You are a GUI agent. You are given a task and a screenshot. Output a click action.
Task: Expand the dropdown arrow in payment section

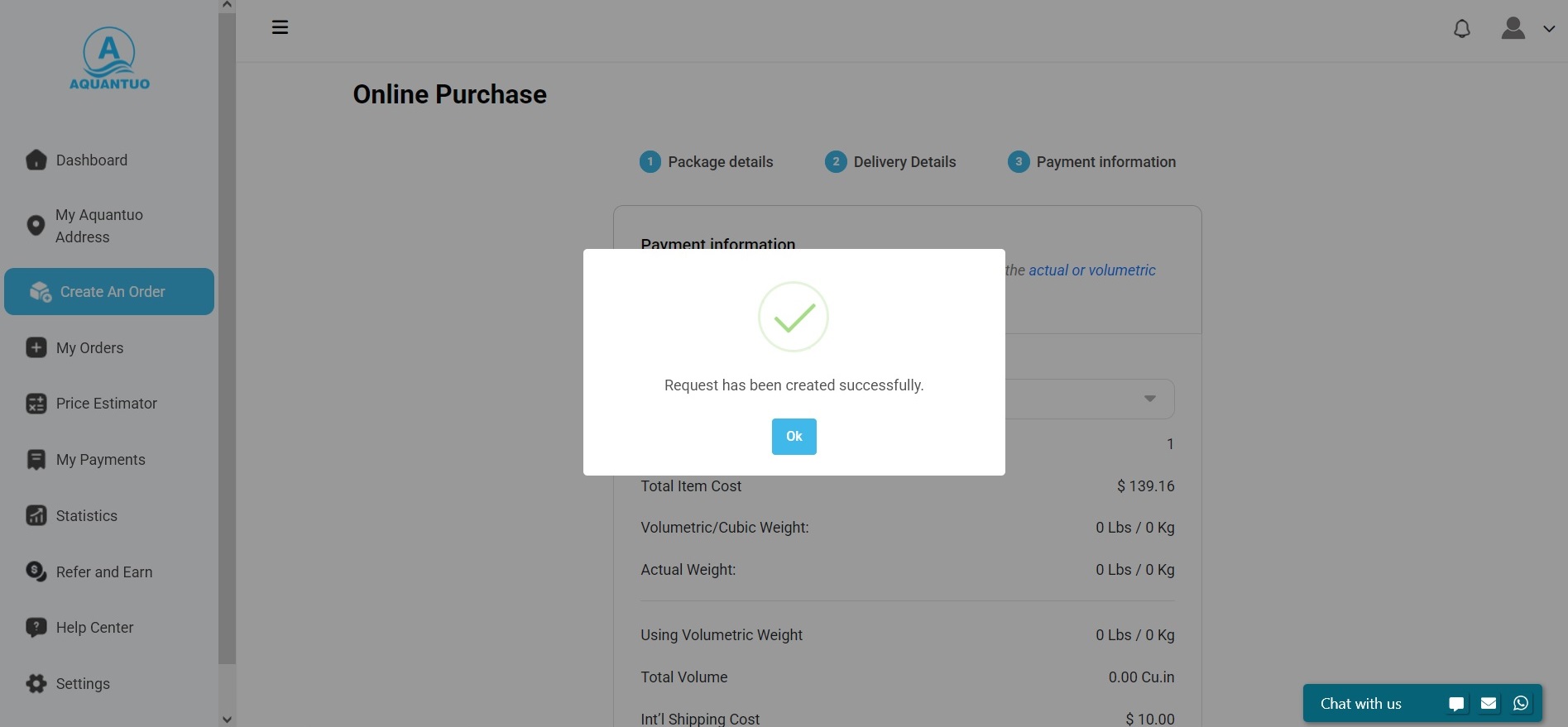point(1149,399)
